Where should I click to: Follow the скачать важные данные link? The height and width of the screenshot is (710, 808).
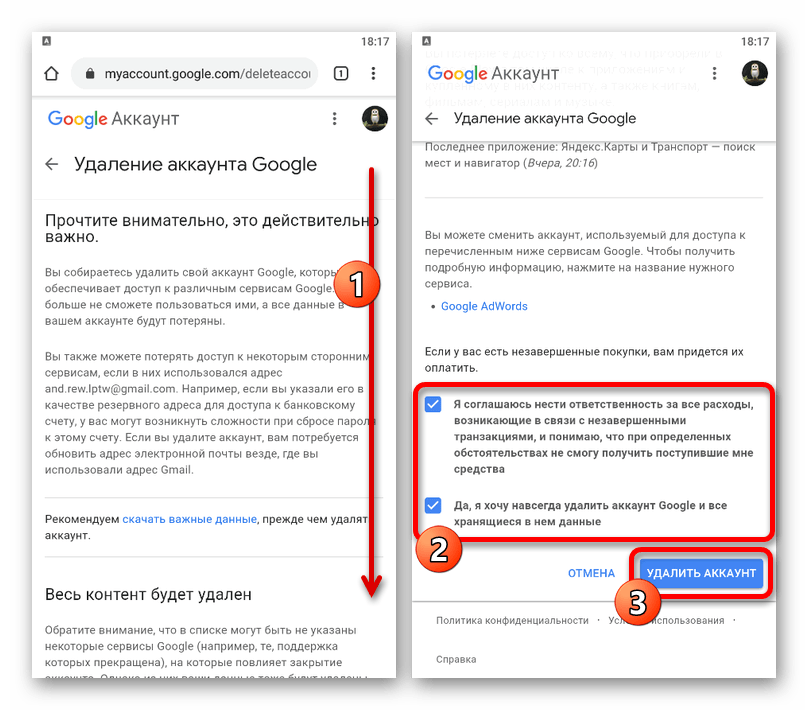click(x=189, y=519)
